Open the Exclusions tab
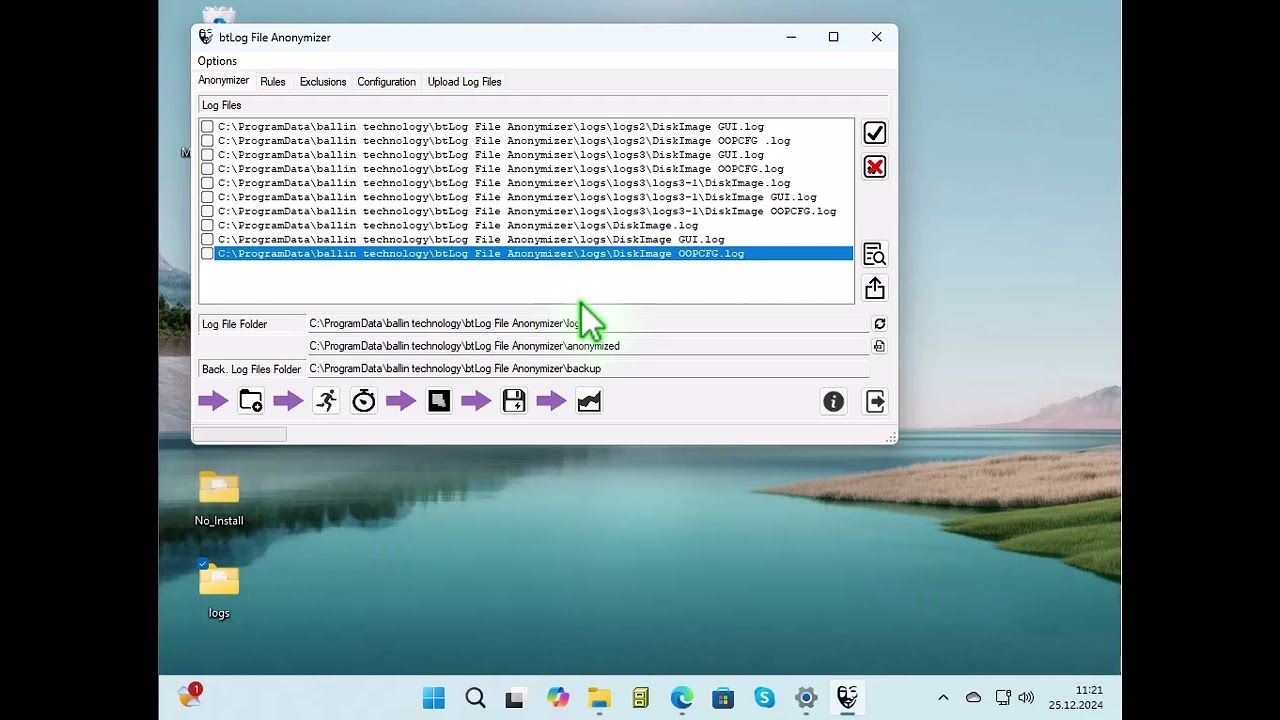The image size is (1280, 720). pos(323,82)
